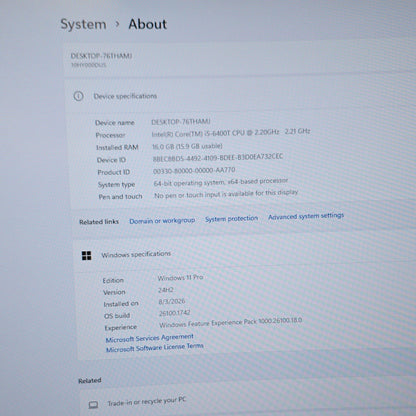Screen dimensions: 416x416
Task: Click the Windows logo icon beside Windows specifications
Action: coord(87,256)
